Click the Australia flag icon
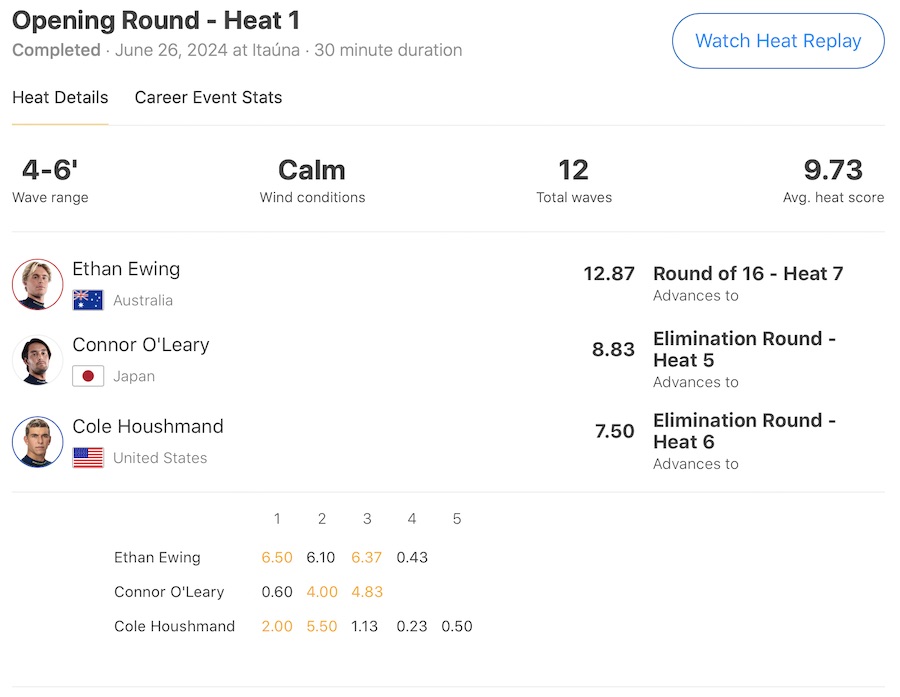 [88, 300]
